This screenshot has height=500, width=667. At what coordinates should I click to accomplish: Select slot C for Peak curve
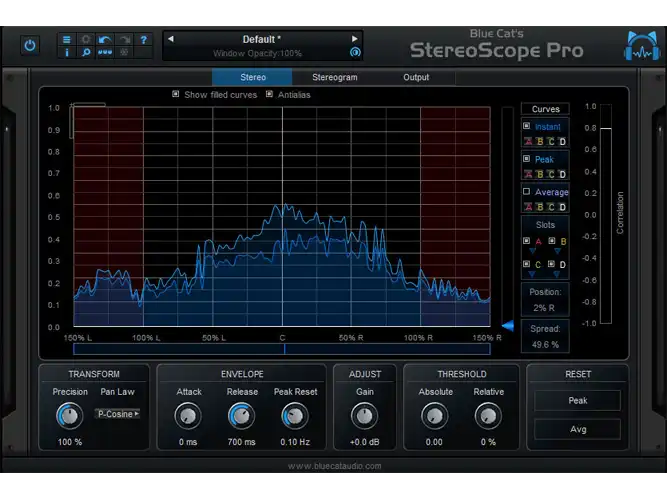pyautogui.click(x=551, y=174)
